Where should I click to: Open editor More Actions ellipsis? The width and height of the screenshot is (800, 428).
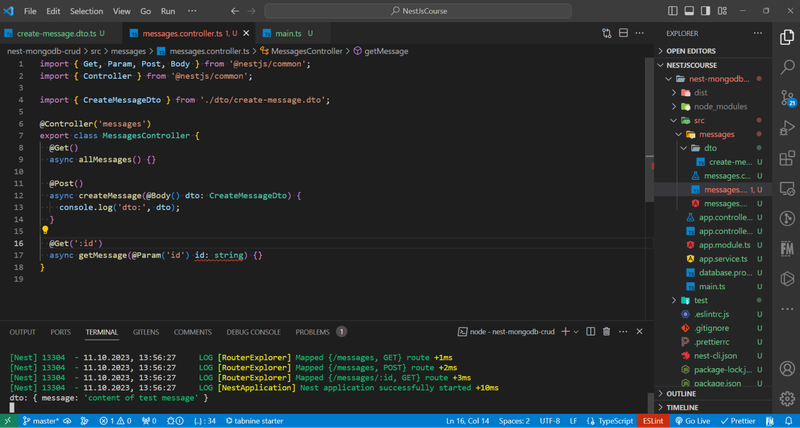coord(639,33)
